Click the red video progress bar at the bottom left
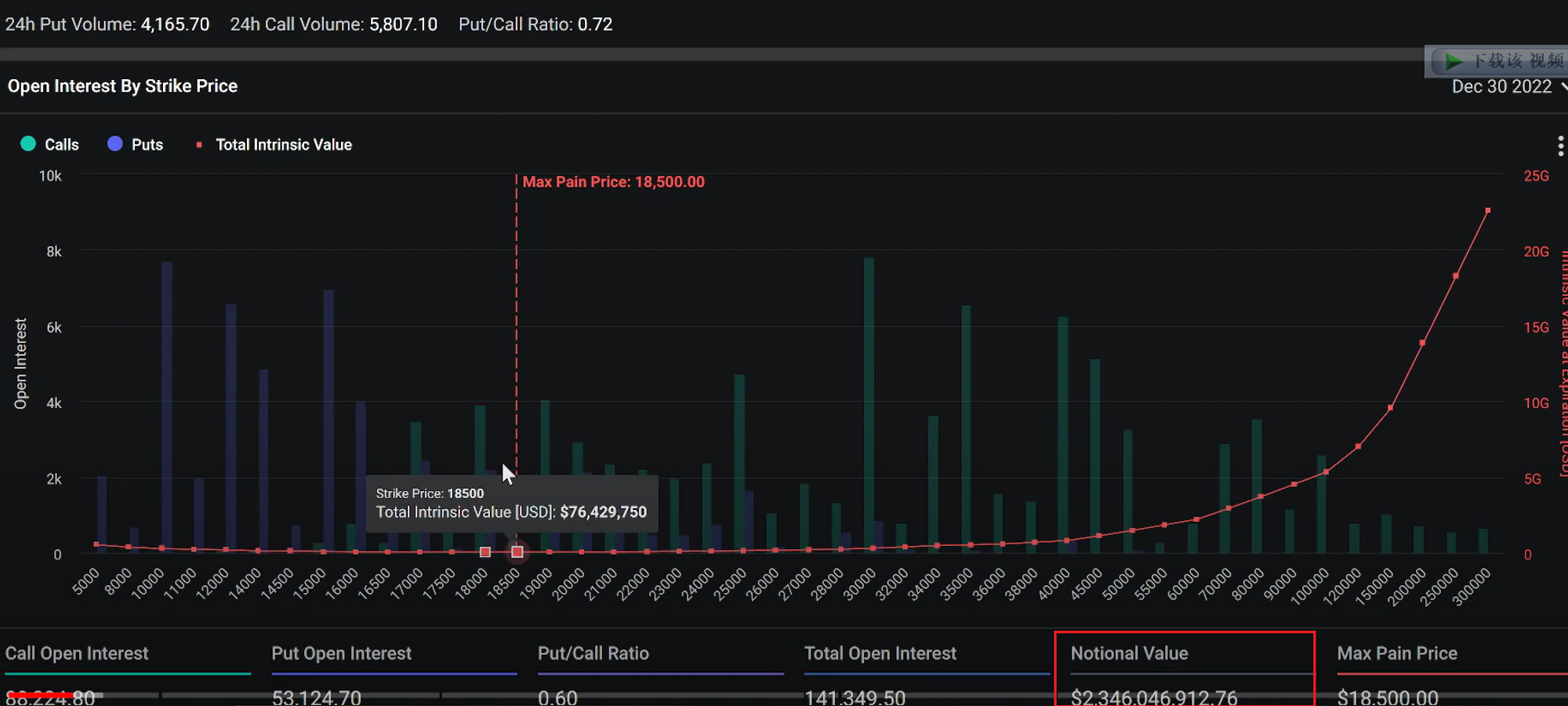This screenshot has height=706, width=1568. point(39,695)
